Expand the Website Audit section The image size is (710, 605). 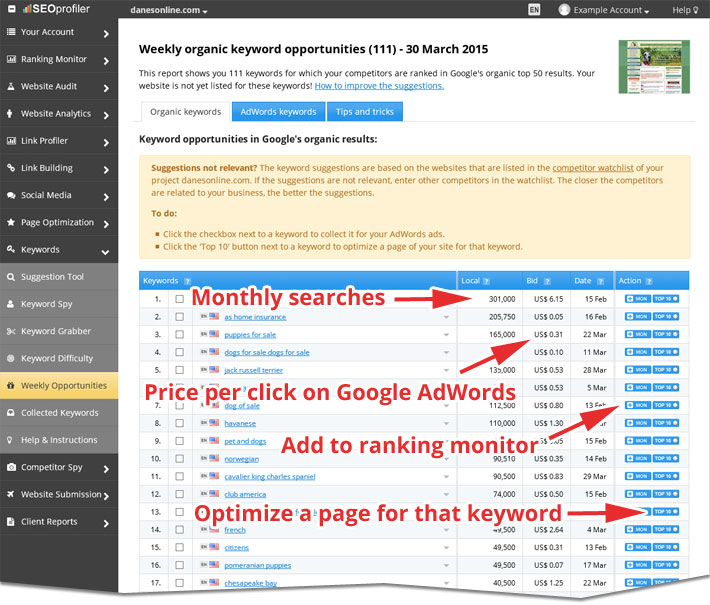[x=106, y=88]
